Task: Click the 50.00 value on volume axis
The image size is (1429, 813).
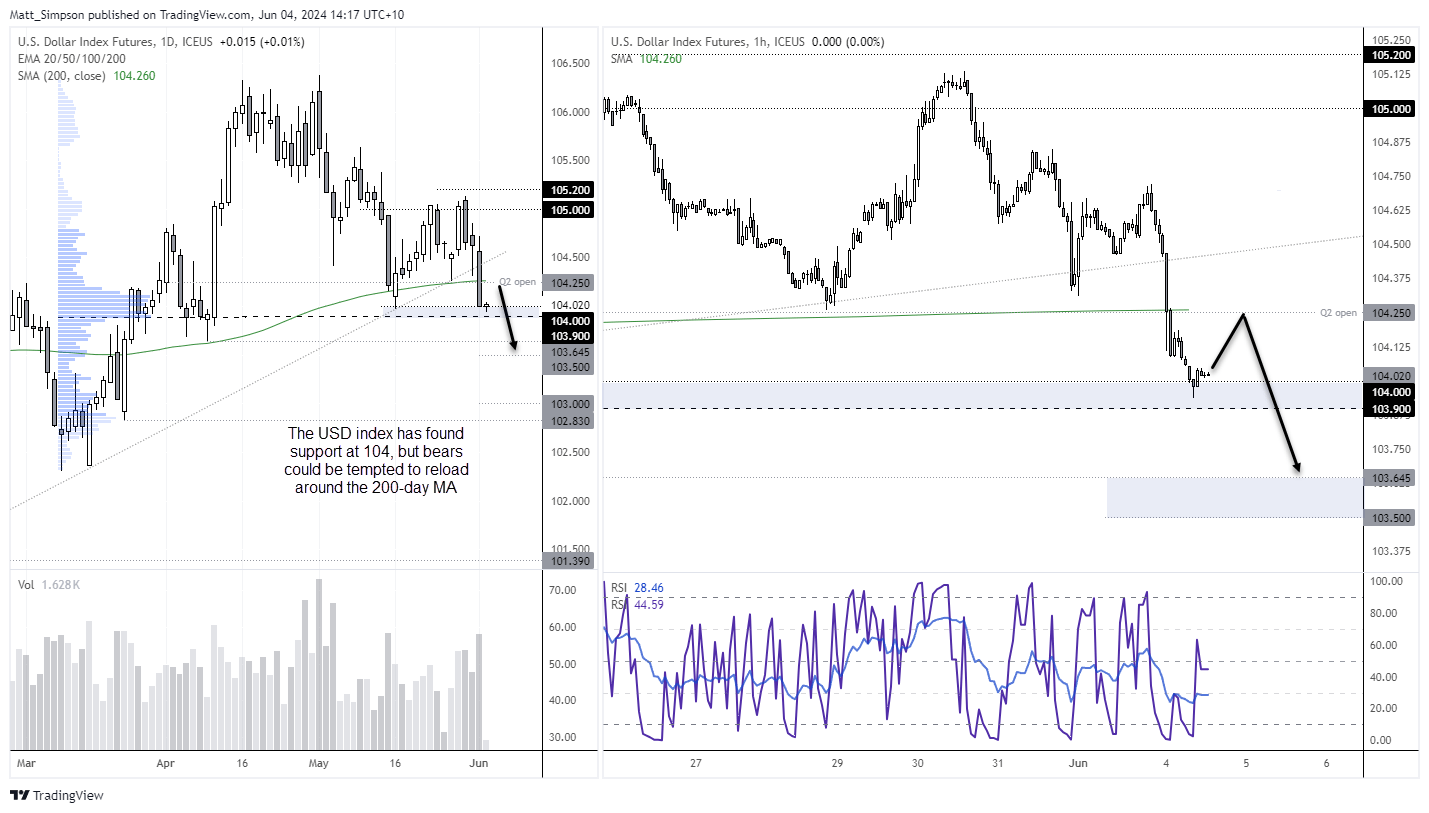Action: 563,664
